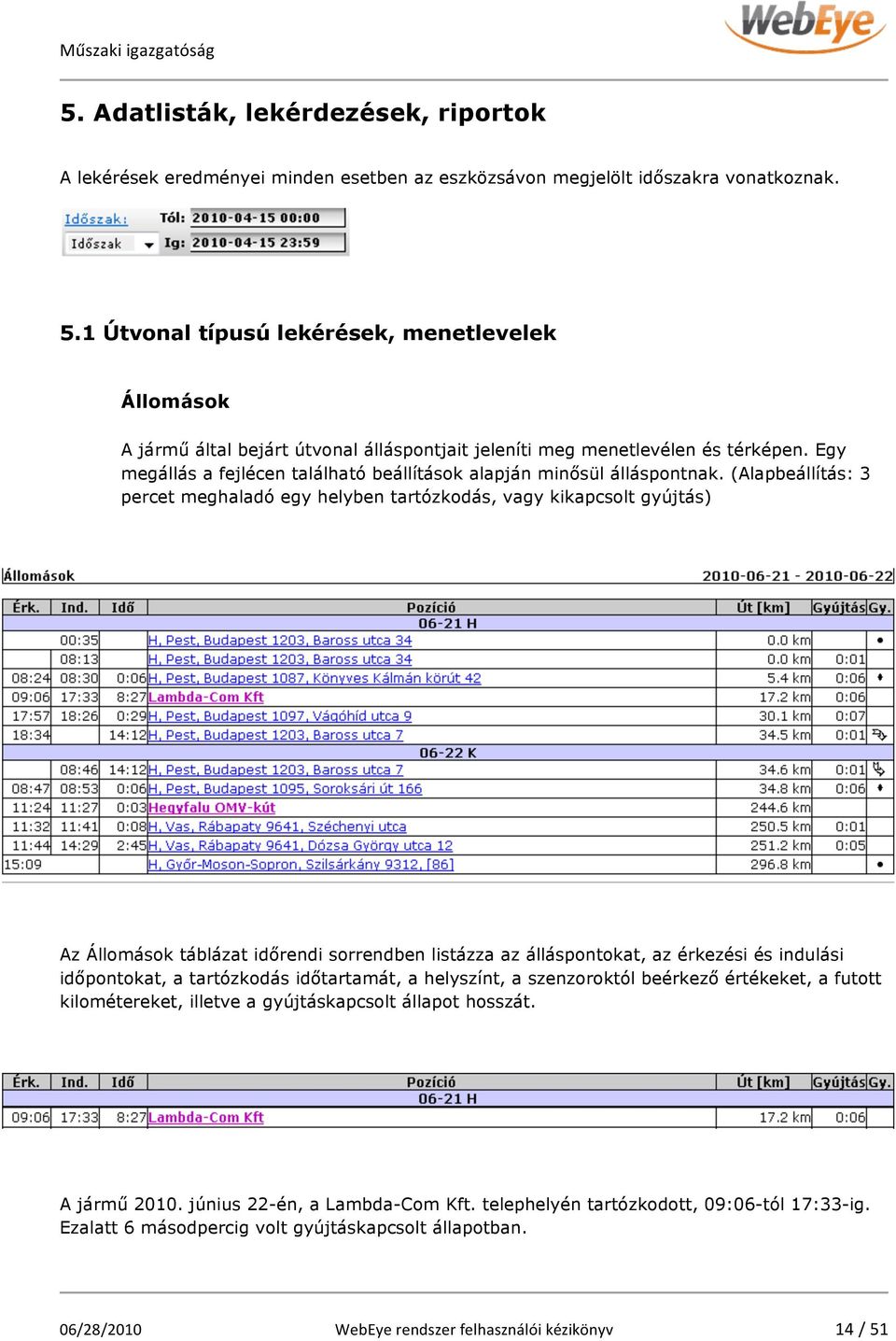This screenshot has height=1341, width=896.
Task: Open the Vágóhíd utca 9 address link
Action: coord(280,716)
